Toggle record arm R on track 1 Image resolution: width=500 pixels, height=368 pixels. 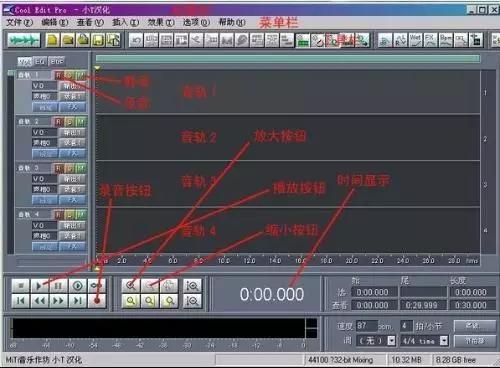pyautogui.click(x=59, y=75)
